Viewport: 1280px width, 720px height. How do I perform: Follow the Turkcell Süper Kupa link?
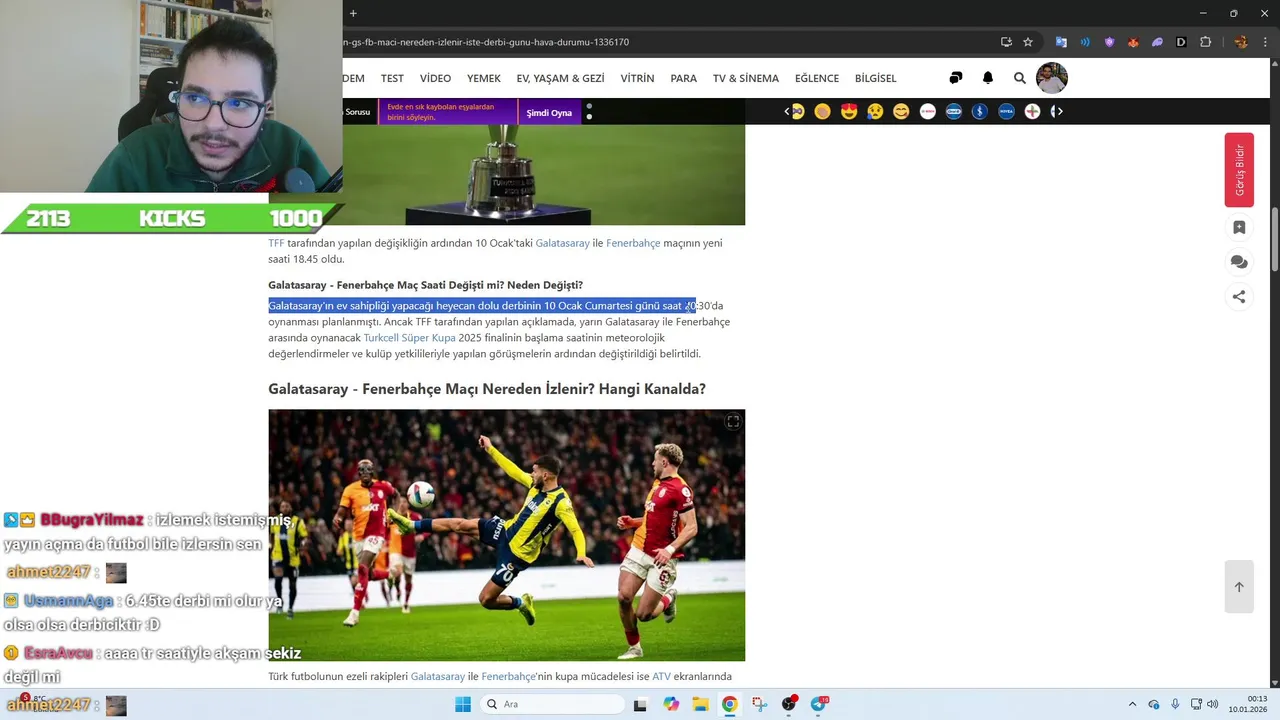[409, 338]
